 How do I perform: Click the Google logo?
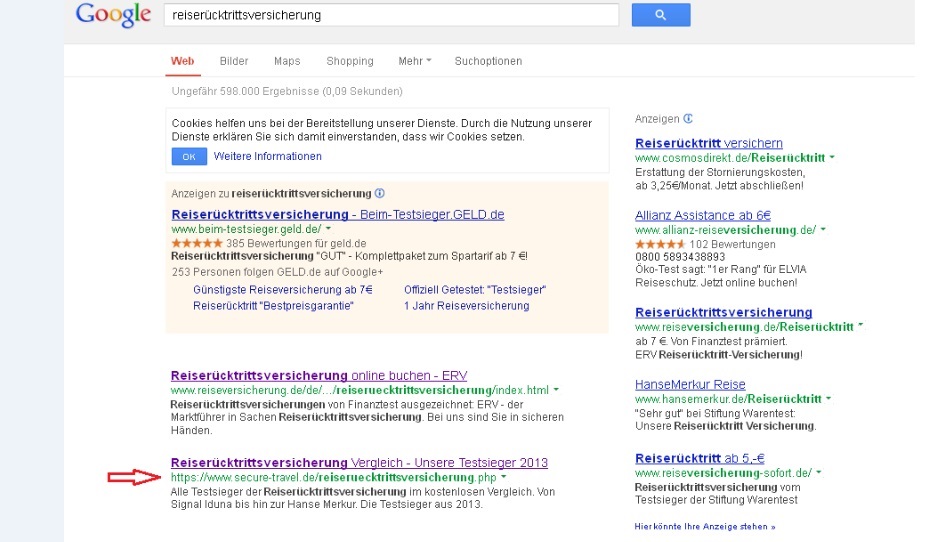pos(113,14)
